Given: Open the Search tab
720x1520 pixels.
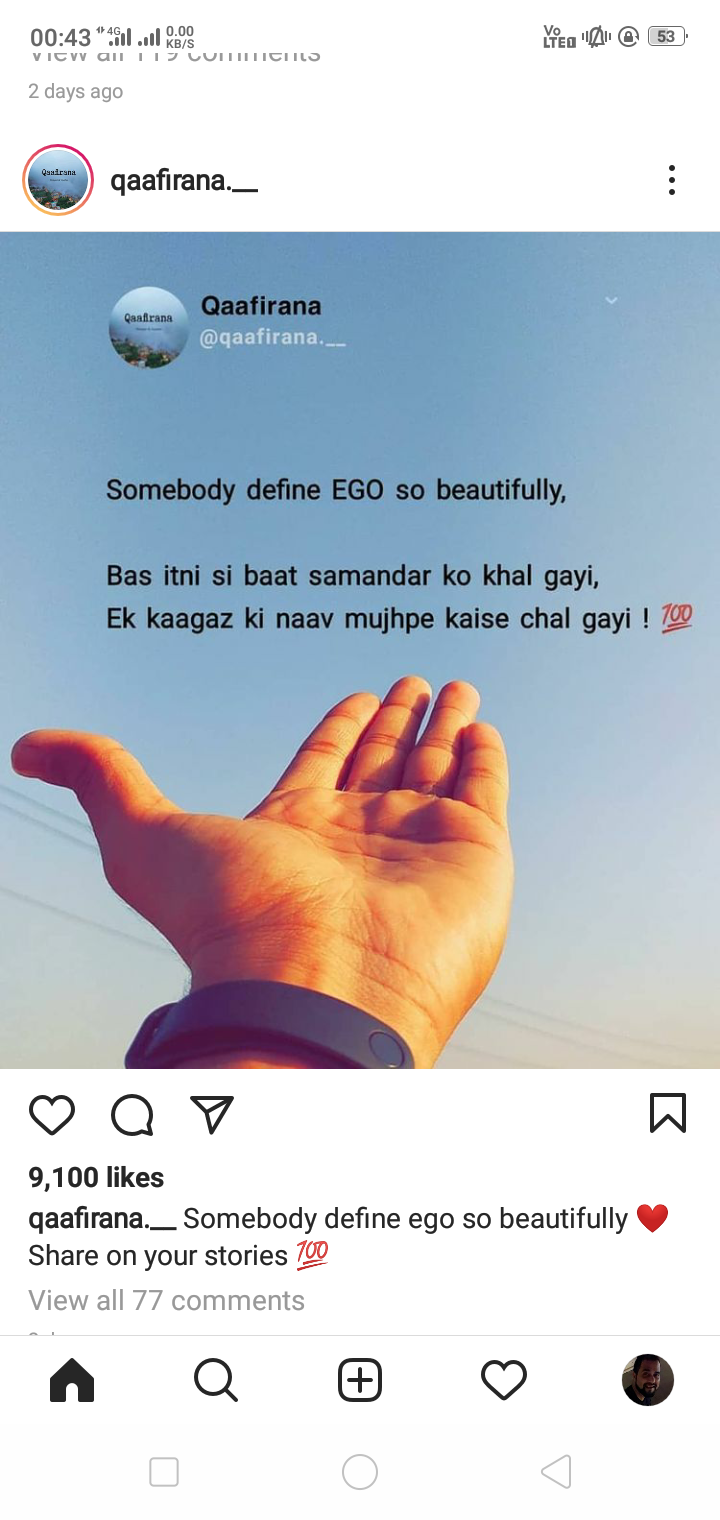Looking at the screenshot, I should tap(216, 1380).
